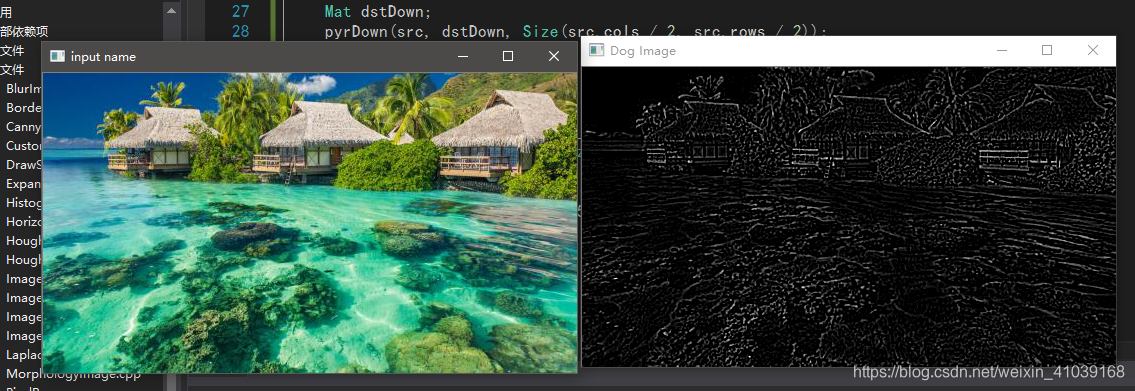Click the tropical photo in input name window
The image size is (1135, 391).
(x=310, y=222)
